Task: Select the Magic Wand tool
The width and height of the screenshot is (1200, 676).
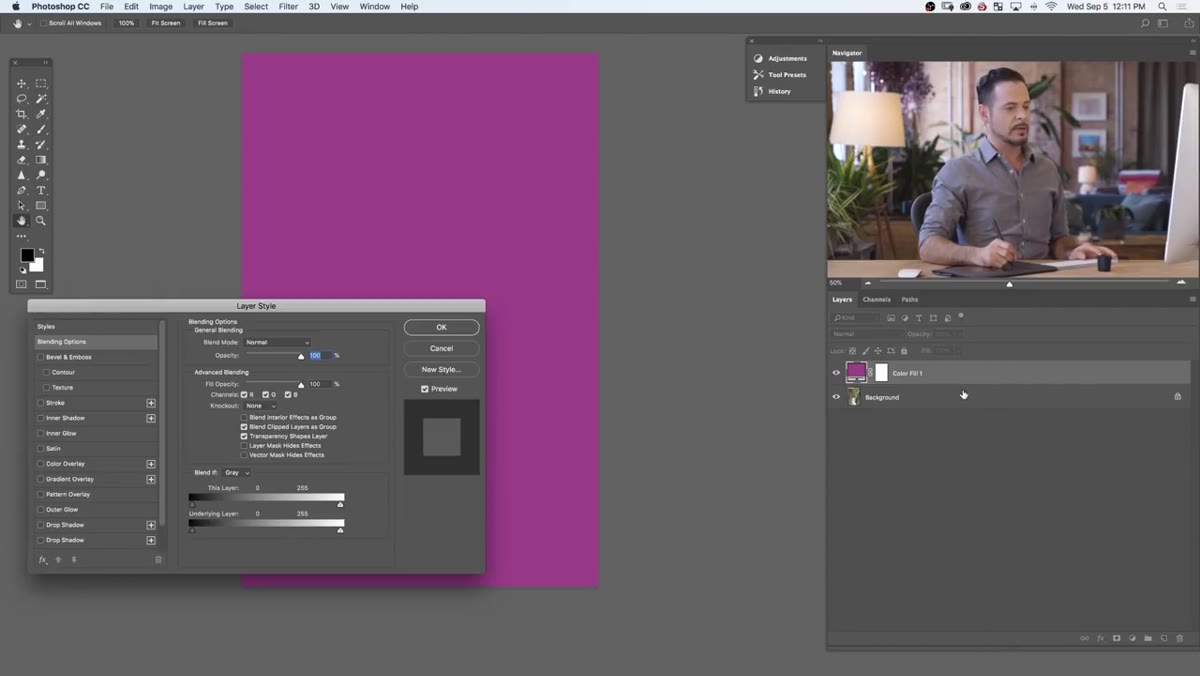Action: pyautogui.click(x=41, y=99)
